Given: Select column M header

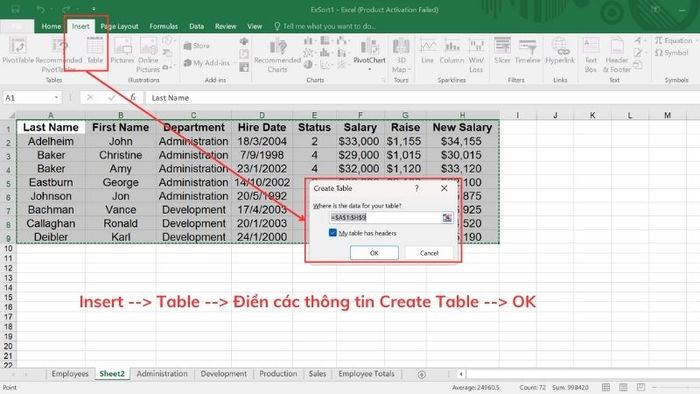Looking at the screenshot, I should coord(667,115).
